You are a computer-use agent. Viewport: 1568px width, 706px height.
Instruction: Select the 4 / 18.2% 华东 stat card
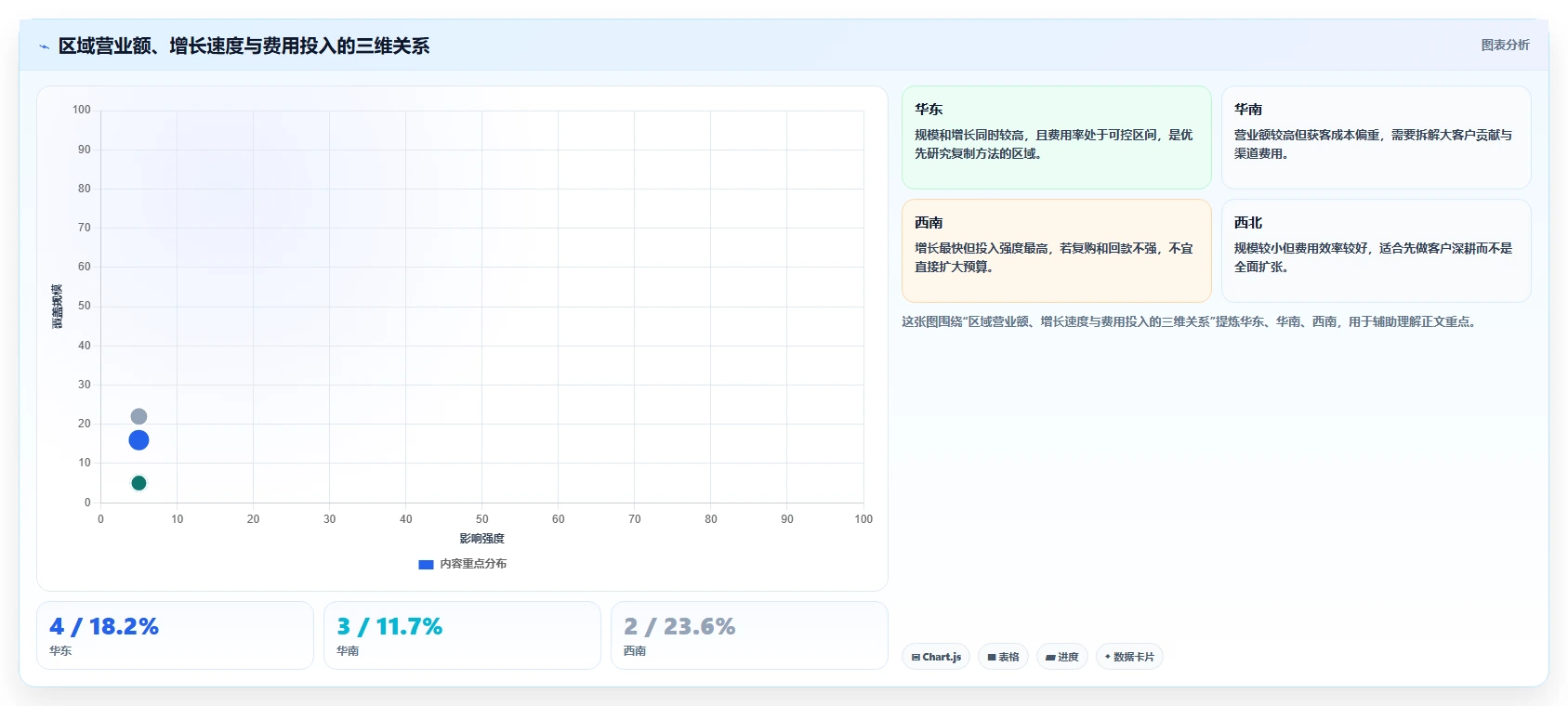coord(175,635)
